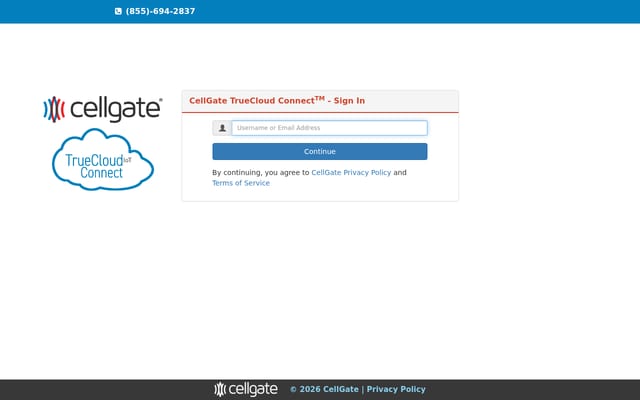The width and height of the screenshot is (640, 400).
Task: Click the TrueCloud Connect cloud logo
Action: 103,160
